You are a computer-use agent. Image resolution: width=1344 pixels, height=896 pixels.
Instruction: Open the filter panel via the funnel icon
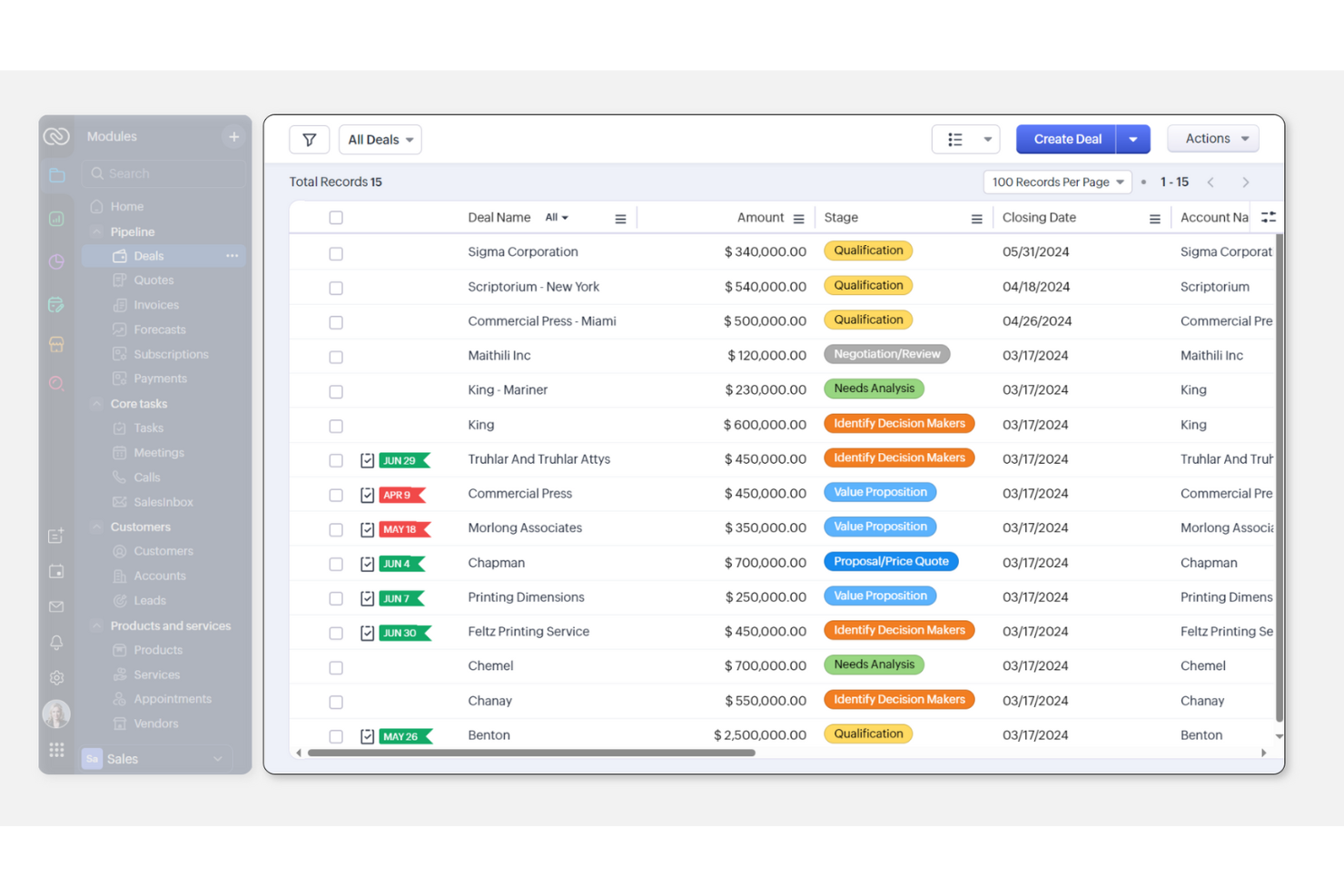click(310, 139)
